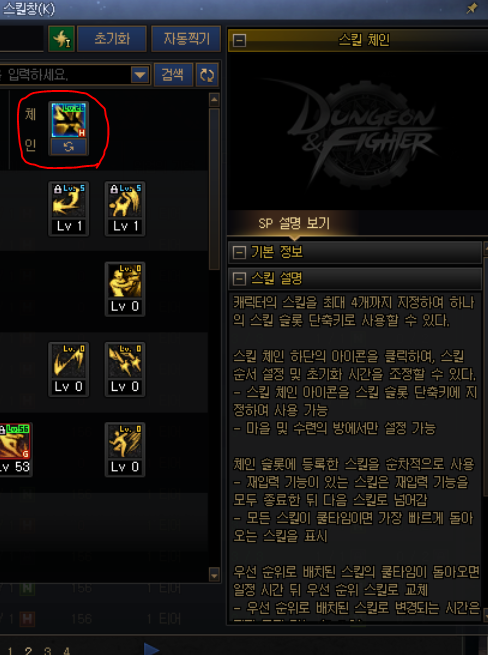Click the Skill Chain icon circled in red
Screen dimensions: 488x655
click(x=69, y=120)
